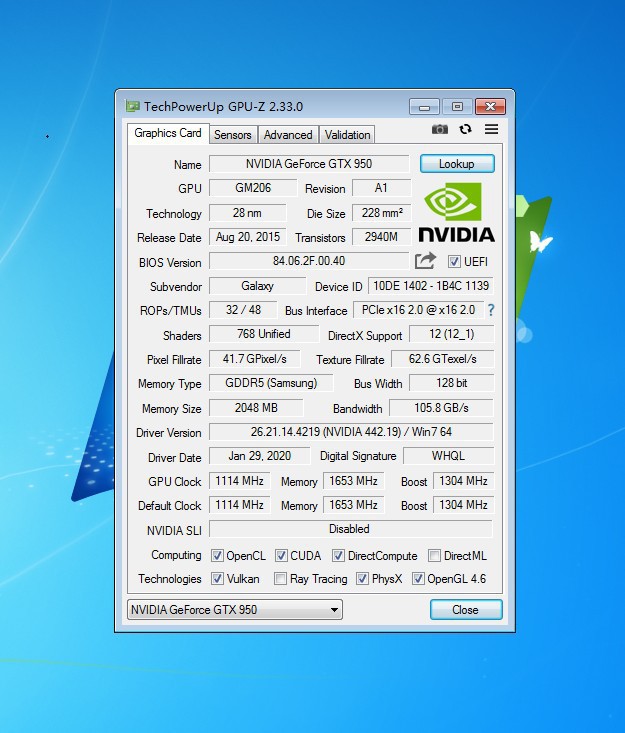Open the hamburger menu icon

click(491, 129)
